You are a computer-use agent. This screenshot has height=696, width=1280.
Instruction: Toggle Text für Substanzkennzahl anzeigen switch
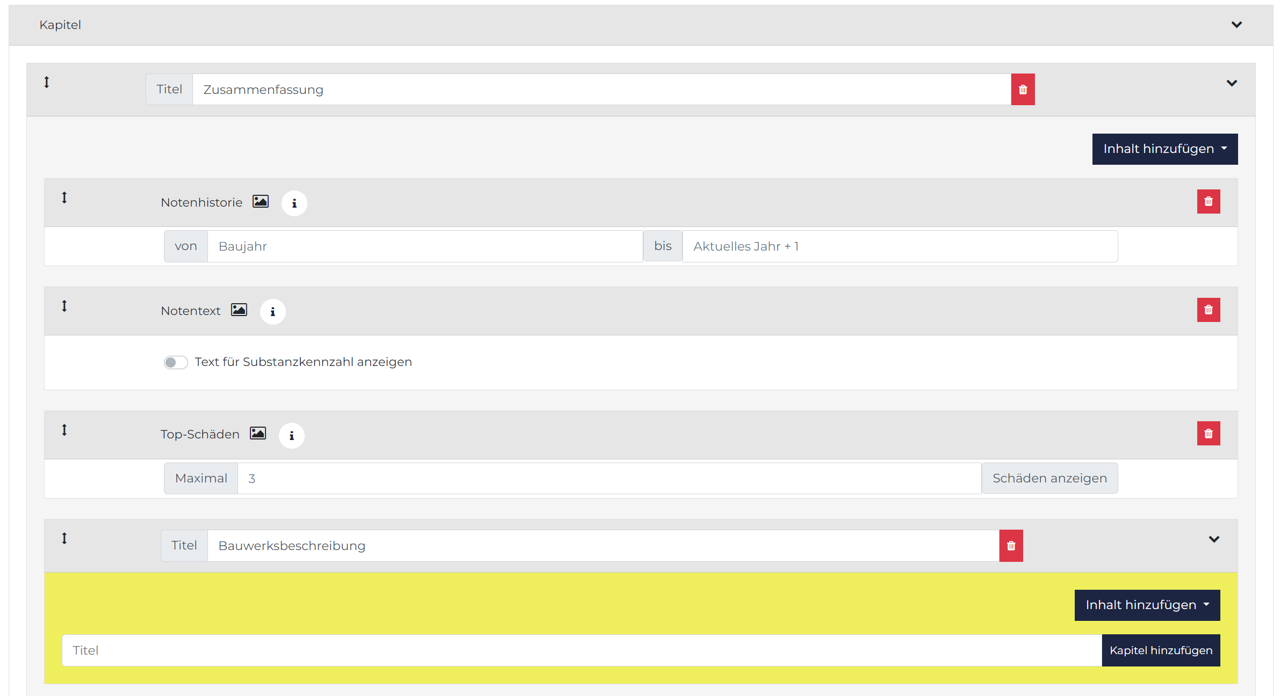tap(175, 362)
